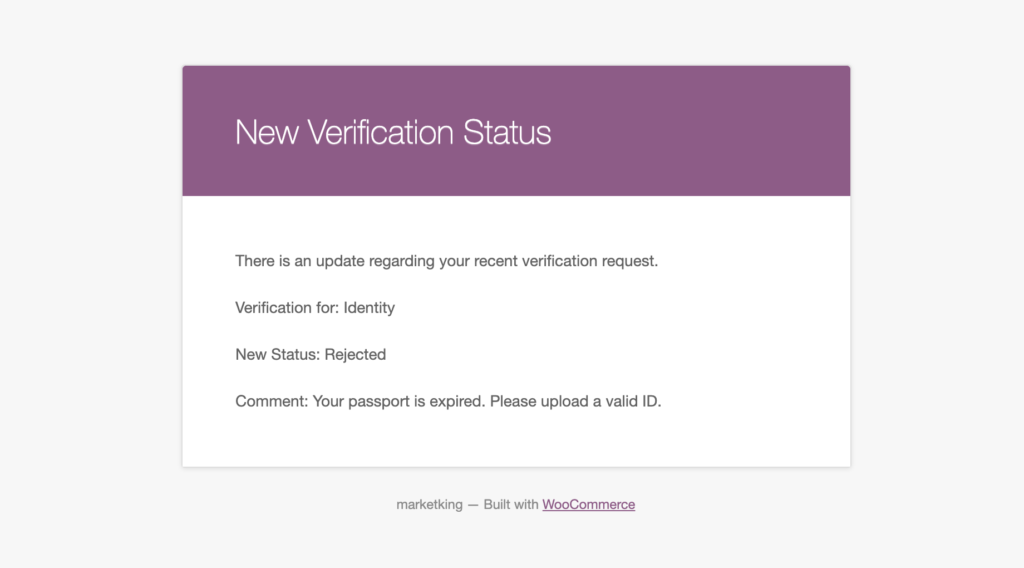The image size is (1024, 568).
Task: Click the 'Please upload a valid ID' sentence
Action: coord(575,402)
